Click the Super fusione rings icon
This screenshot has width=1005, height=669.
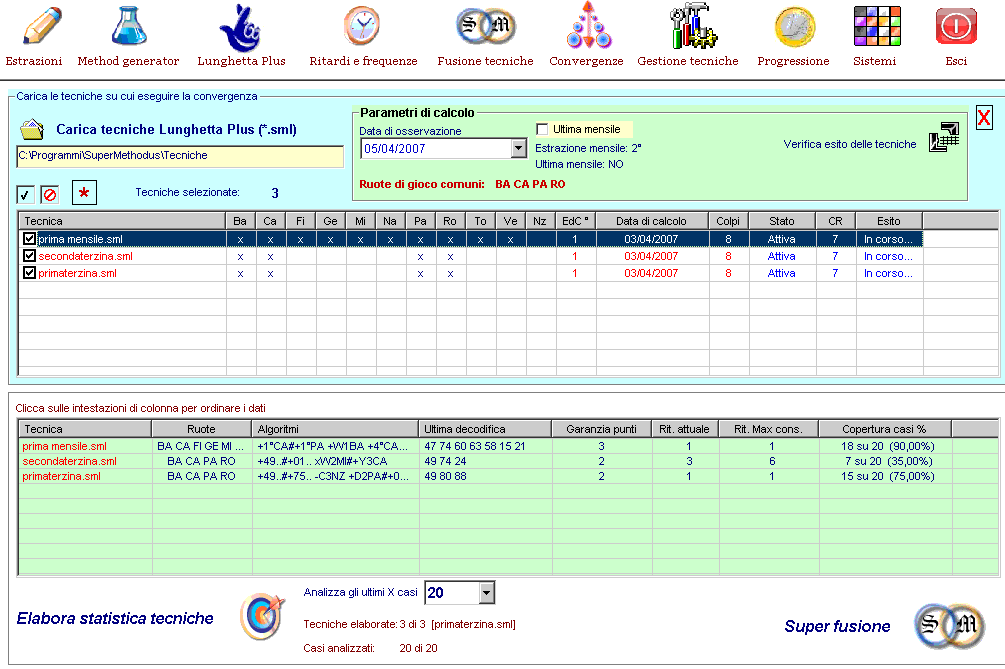click(x=949, y=625)
